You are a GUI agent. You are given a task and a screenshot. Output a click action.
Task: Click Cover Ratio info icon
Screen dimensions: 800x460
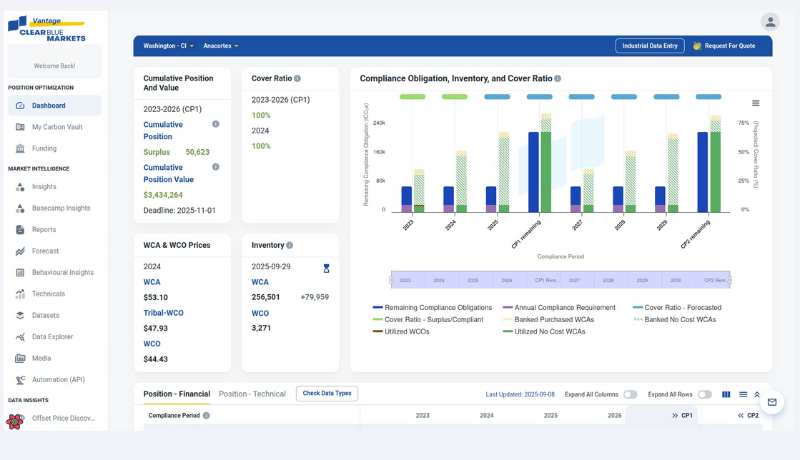pos(297,78)
